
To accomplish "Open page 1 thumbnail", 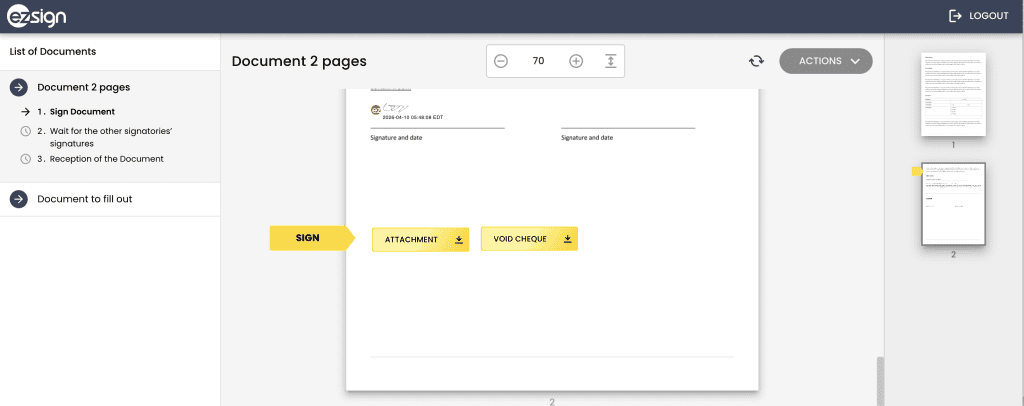I will (x=952, y=94).
